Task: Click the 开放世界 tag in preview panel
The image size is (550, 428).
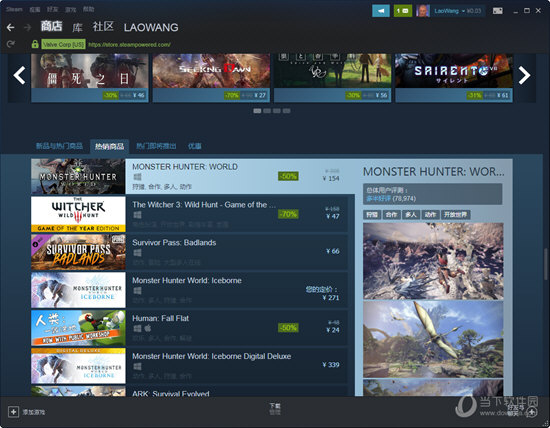Action: pos(455,215)
